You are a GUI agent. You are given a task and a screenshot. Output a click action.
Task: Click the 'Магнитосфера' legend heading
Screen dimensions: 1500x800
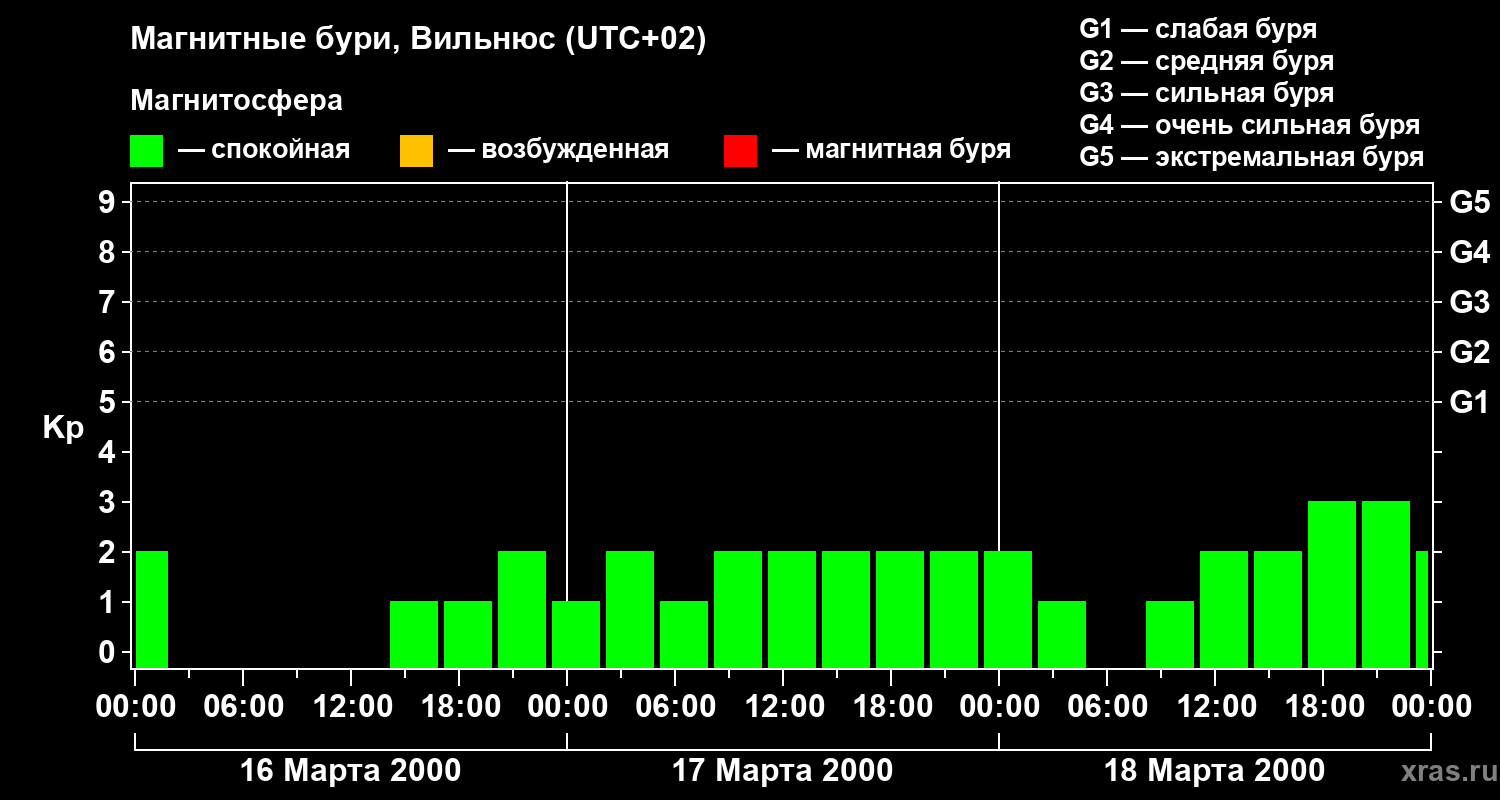coord(236,101)
